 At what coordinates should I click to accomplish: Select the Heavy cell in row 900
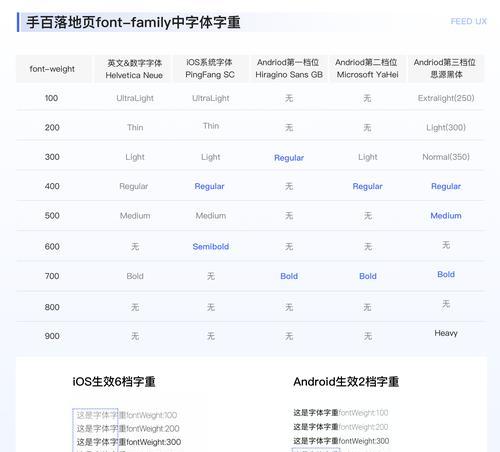[x=446, y=333]
